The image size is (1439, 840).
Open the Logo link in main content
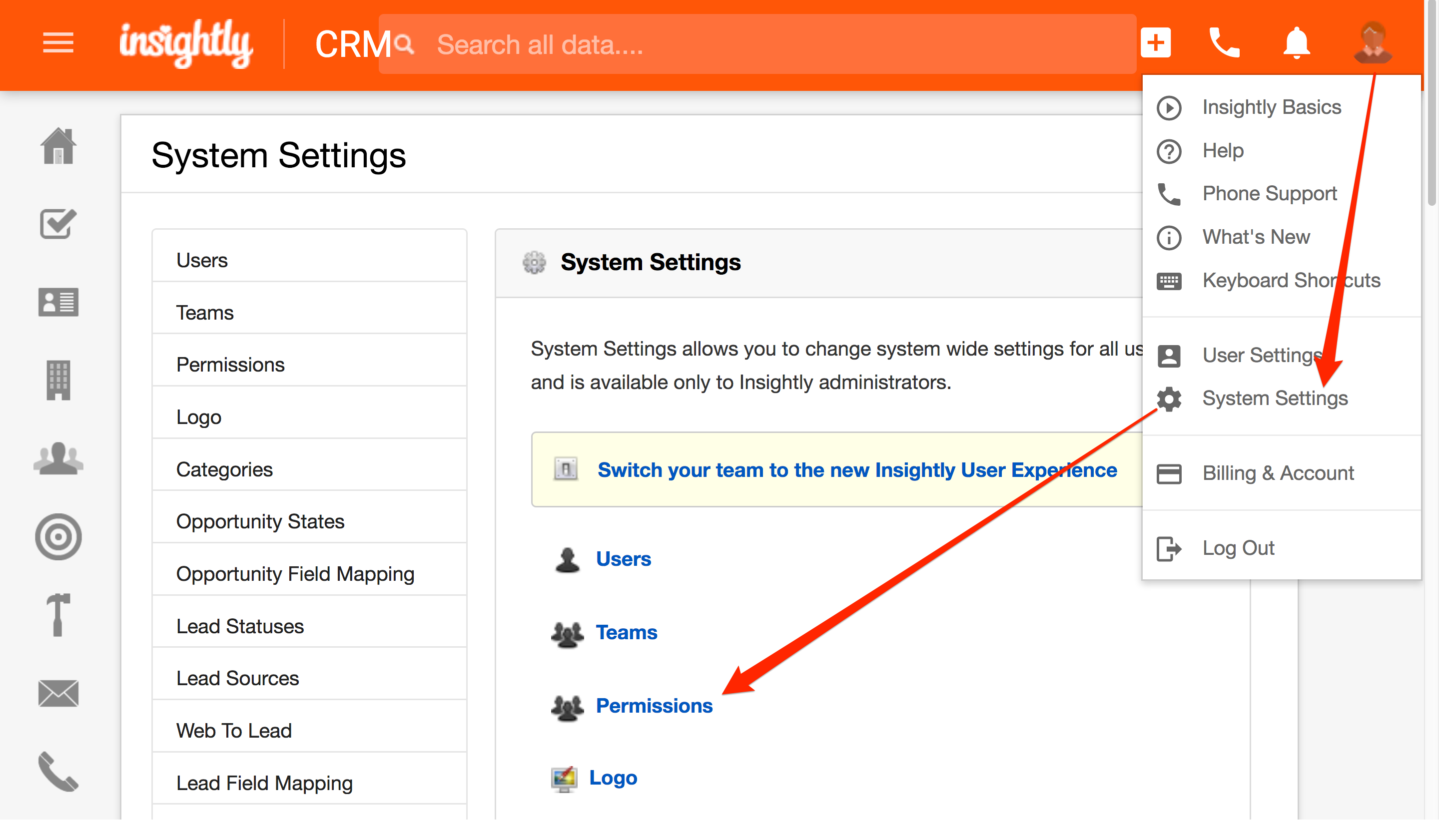[x=613, y=779]
